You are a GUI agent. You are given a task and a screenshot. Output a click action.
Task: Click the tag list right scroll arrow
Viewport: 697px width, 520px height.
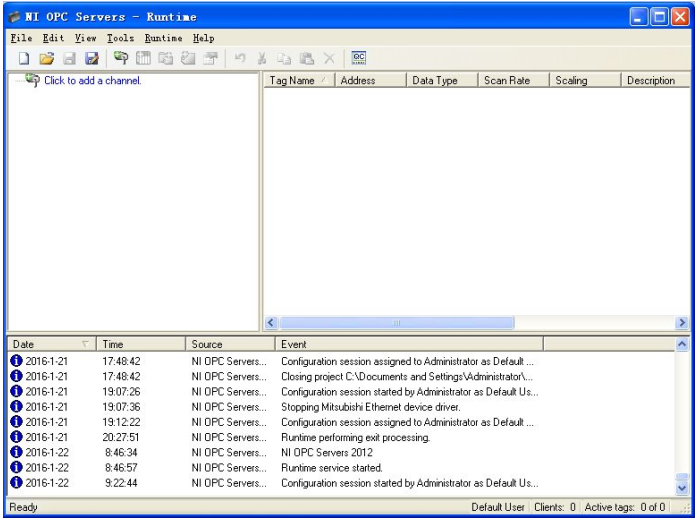coord(682,323)
